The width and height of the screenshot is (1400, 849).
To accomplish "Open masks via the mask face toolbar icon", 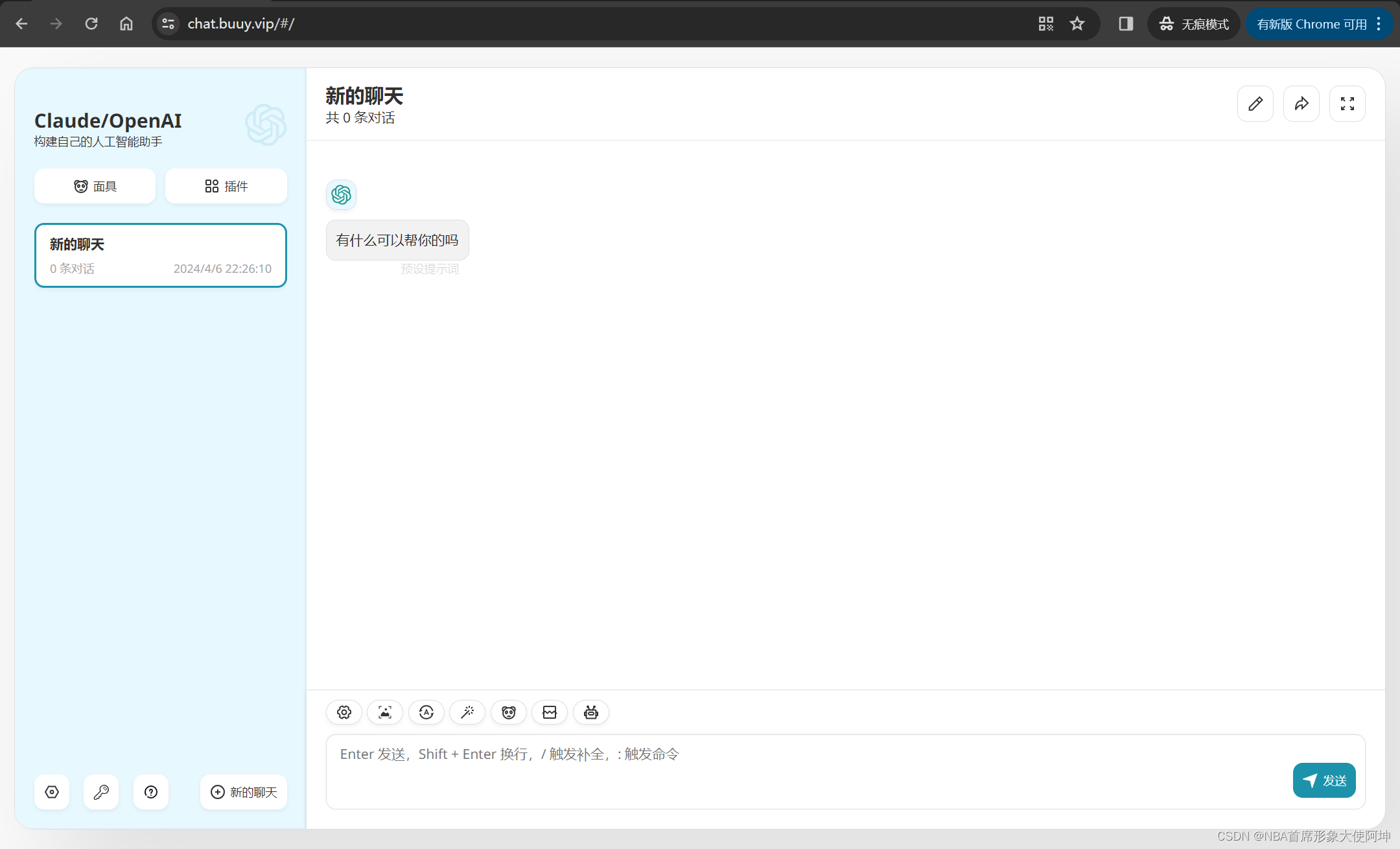I will [509, 712].
